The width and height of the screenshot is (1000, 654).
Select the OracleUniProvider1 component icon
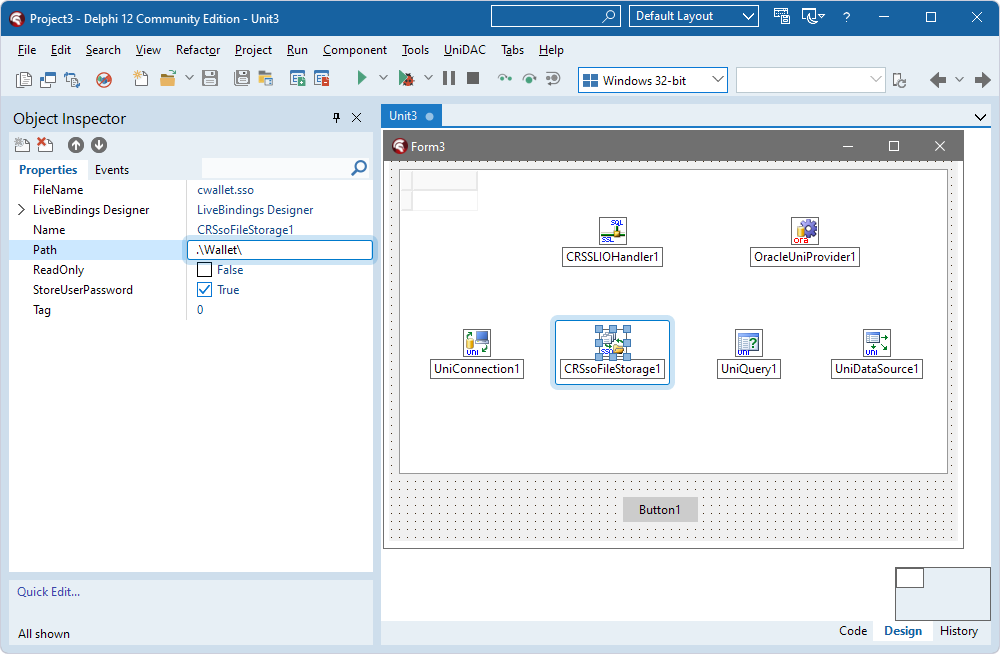pyautogui.click(x=805, y=230)
